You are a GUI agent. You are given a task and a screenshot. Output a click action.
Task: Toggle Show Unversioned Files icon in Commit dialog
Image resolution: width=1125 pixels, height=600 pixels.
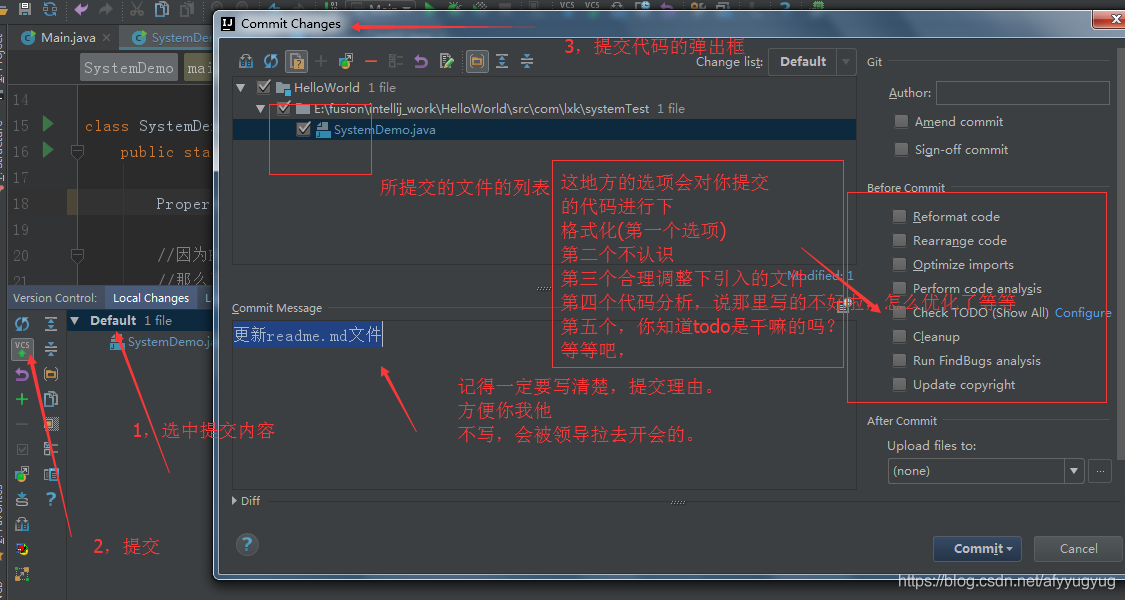coord(296,61)
